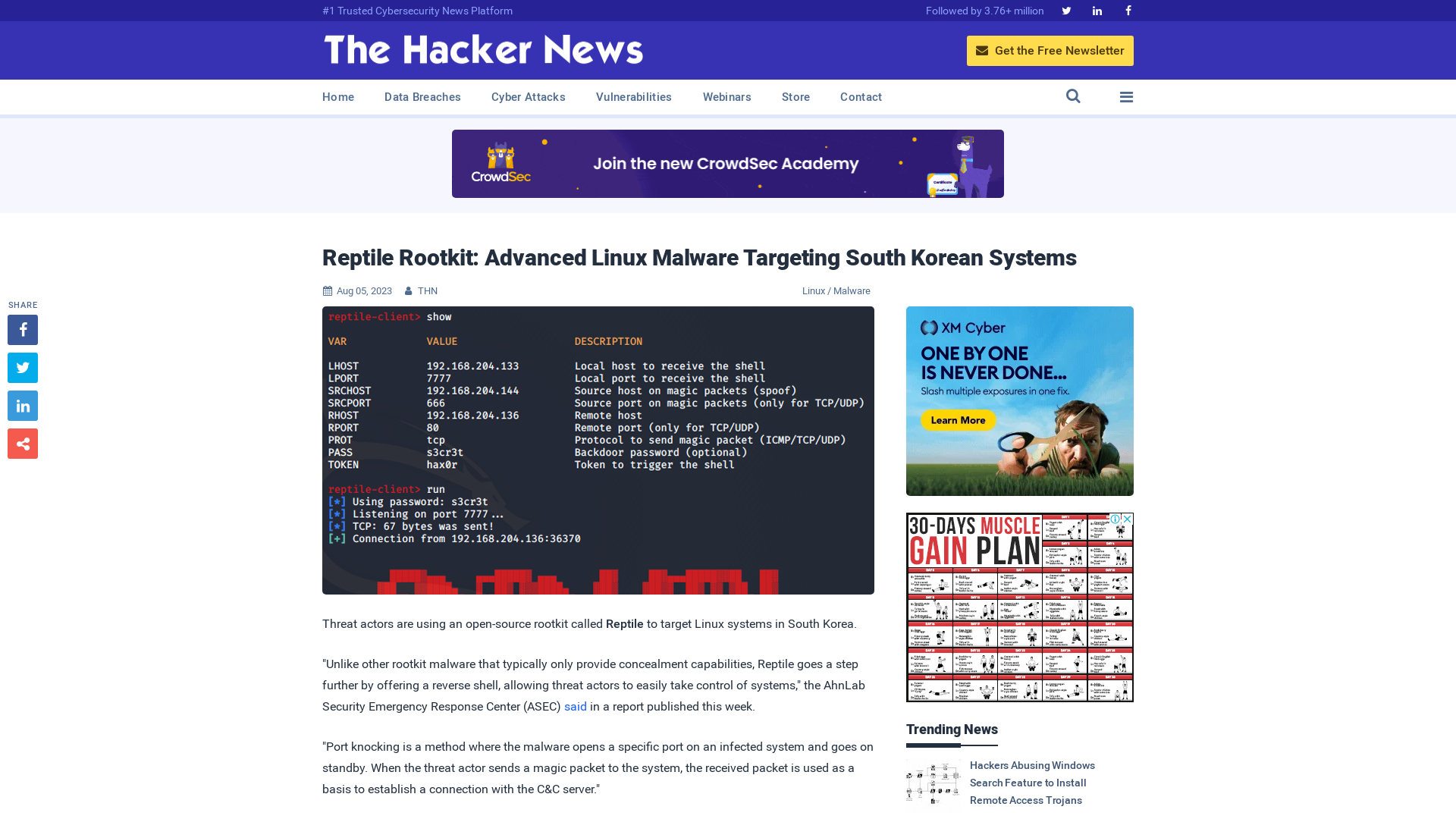Click the generic share icon
The height and width of the screenshot is (819, 1456).
tap(22, 443)
